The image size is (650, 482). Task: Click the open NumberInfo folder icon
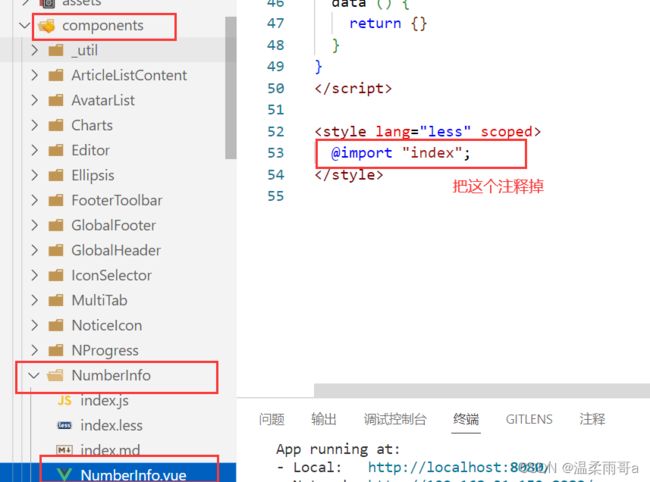coord(55,375)
